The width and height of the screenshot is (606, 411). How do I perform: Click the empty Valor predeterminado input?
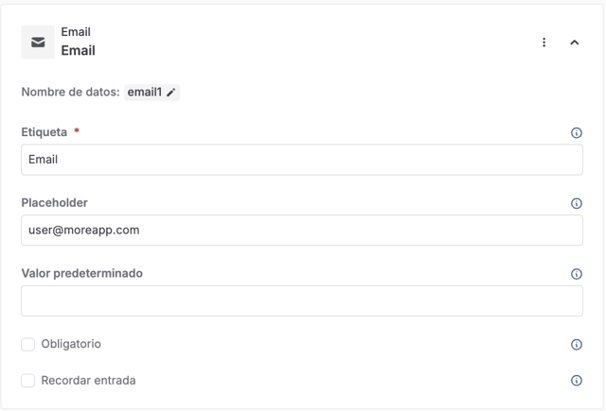pos(301,301)
